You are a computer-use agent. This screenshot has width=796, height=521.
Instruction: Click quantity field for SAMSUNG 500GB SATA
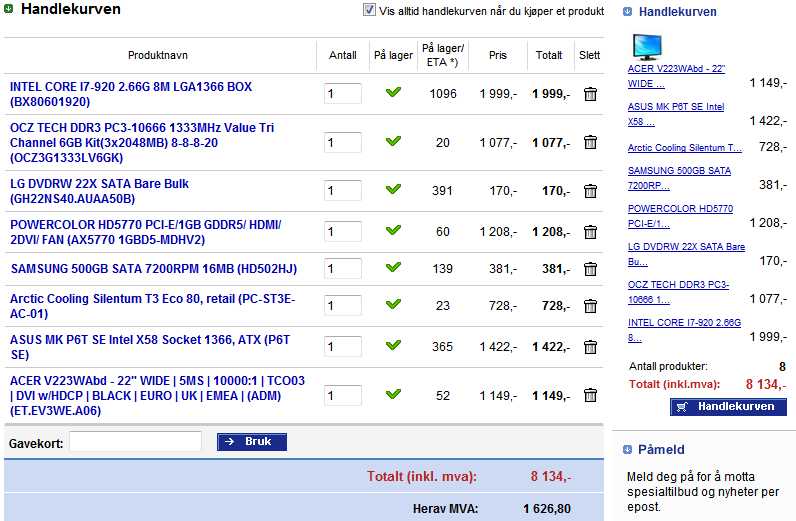point(343,268)
